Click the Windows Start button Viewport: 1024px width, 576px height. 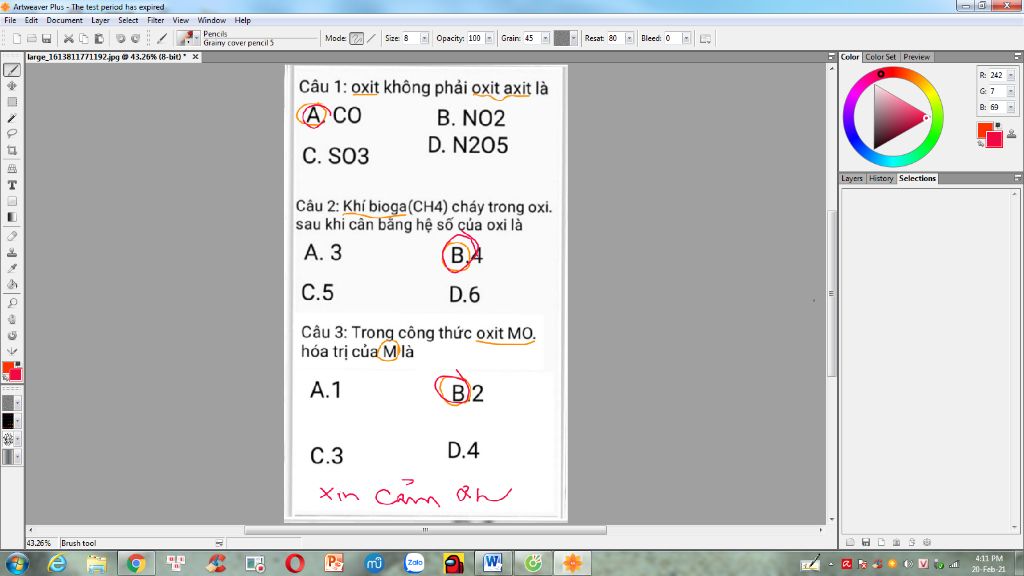coord(16,563)
